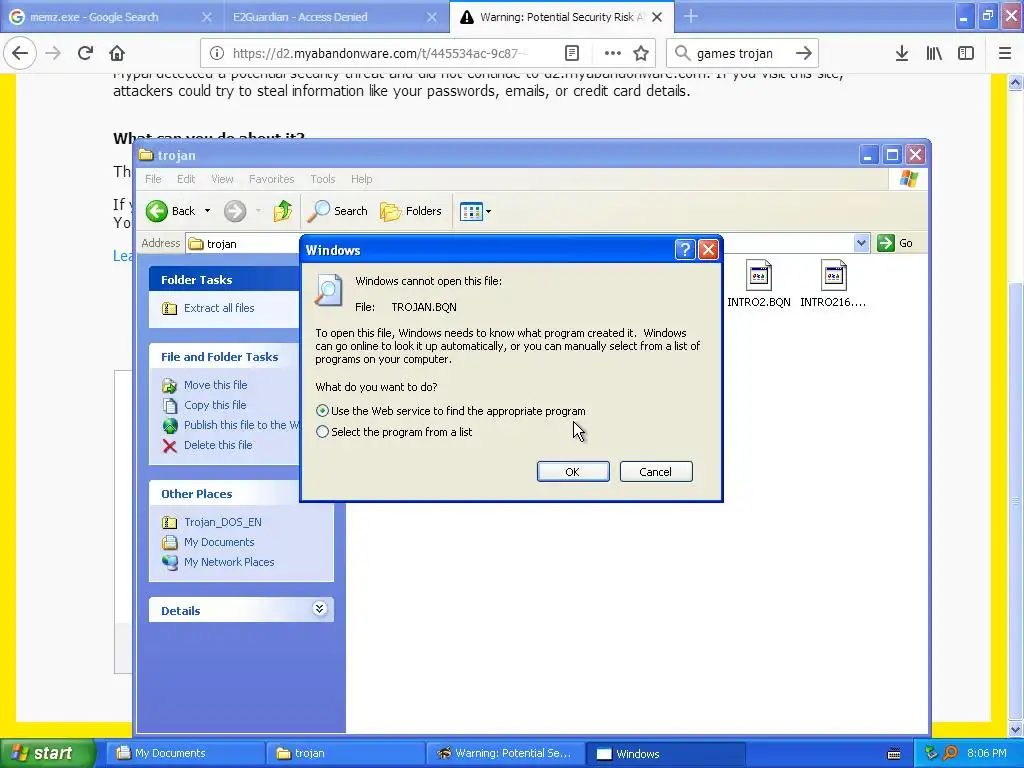Toggle reader view in the address bar
Screen dimensions: 1024x768
pos(571,53)
